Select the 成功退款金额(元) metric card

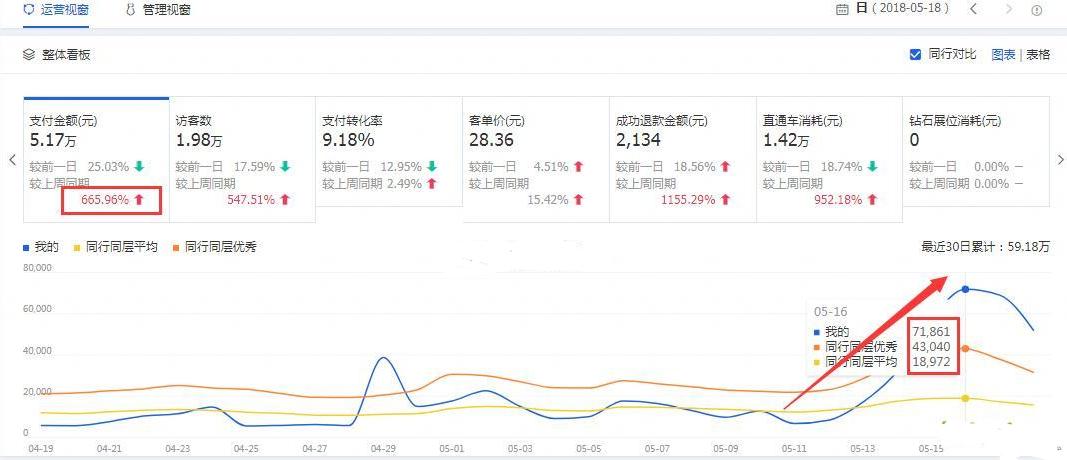[683, 160]
